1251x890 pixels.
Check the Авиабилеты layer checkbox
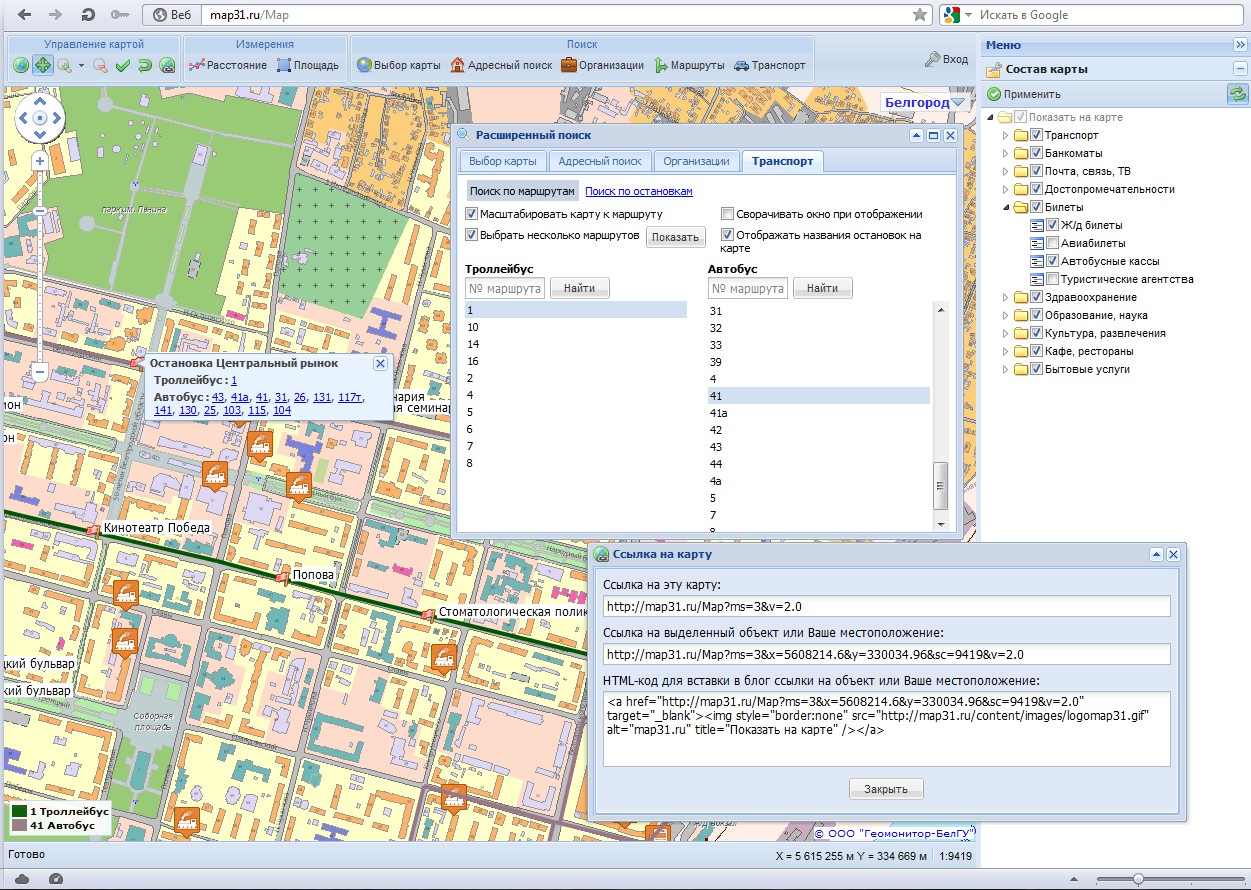click(x=1052, y=243)
